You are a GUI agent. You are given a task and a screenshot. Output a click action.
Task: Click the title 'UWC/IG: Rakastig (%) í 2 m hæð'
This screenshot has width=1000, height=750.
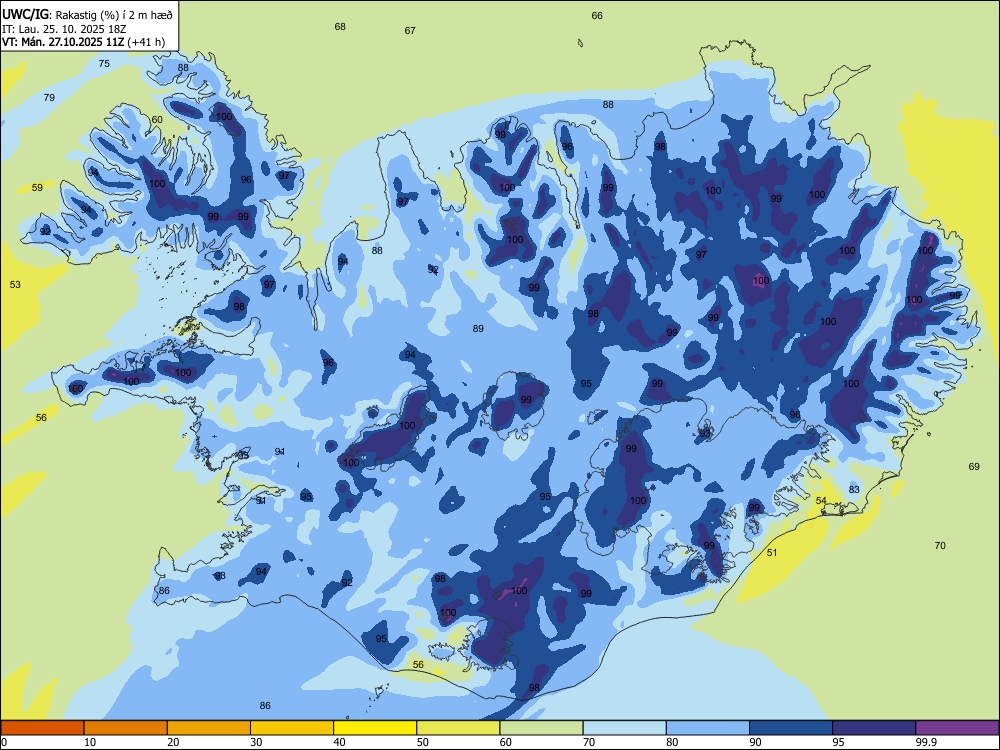click(x=87, y=14)
